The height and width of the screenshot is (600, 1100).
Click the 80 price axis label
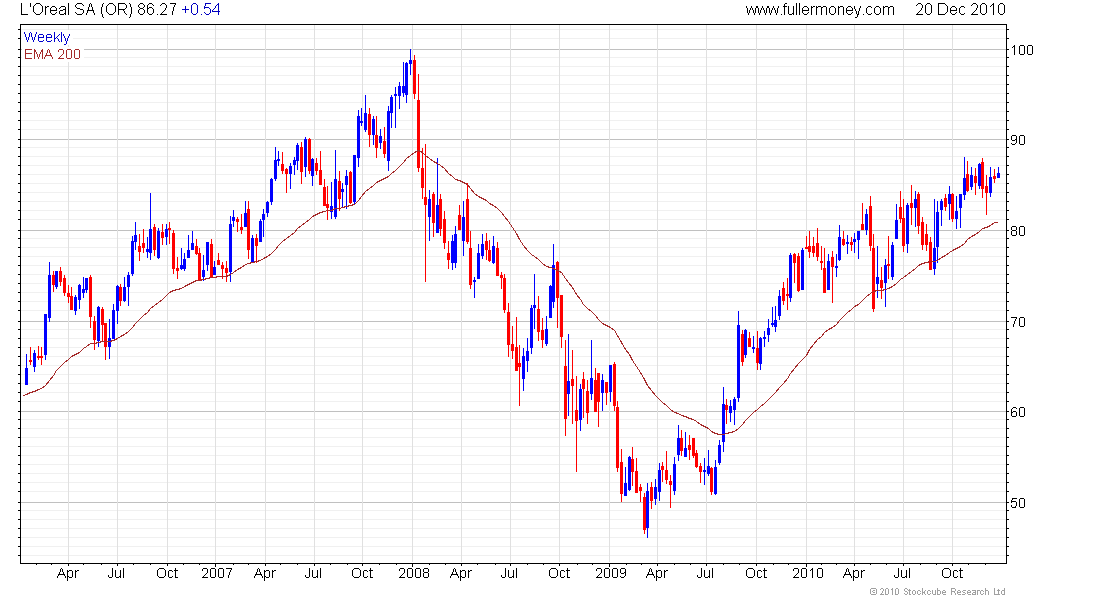pyautogui.click(x=1017, y=231)
